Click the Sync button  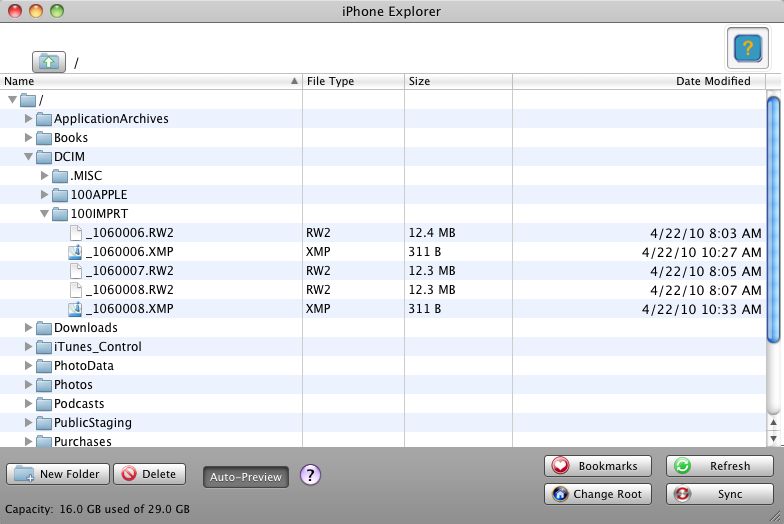[720, 494]
